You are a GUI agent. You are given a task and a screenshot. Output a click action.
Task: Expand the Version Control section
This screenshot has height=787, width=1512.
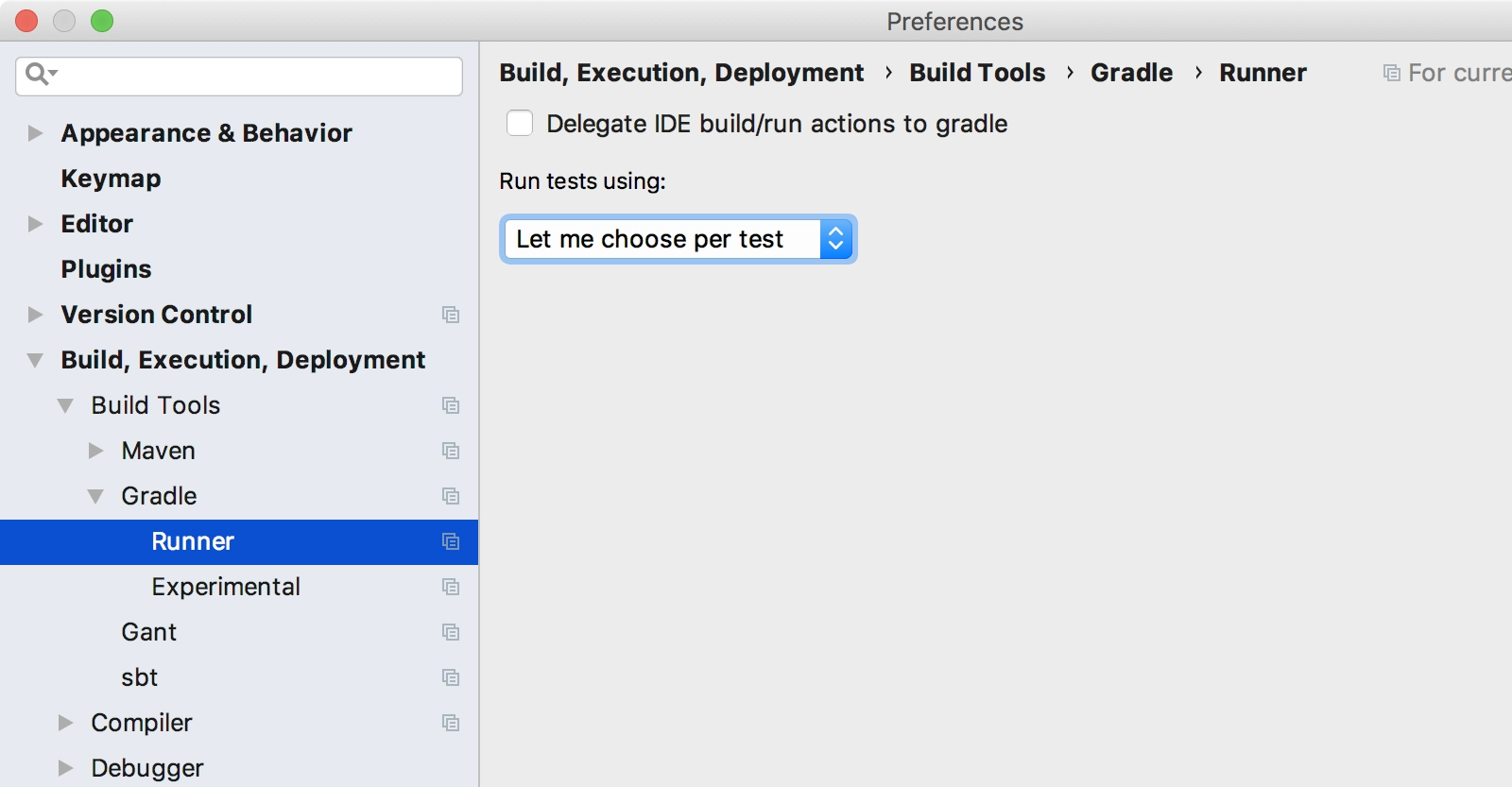(x=35, y=315)
